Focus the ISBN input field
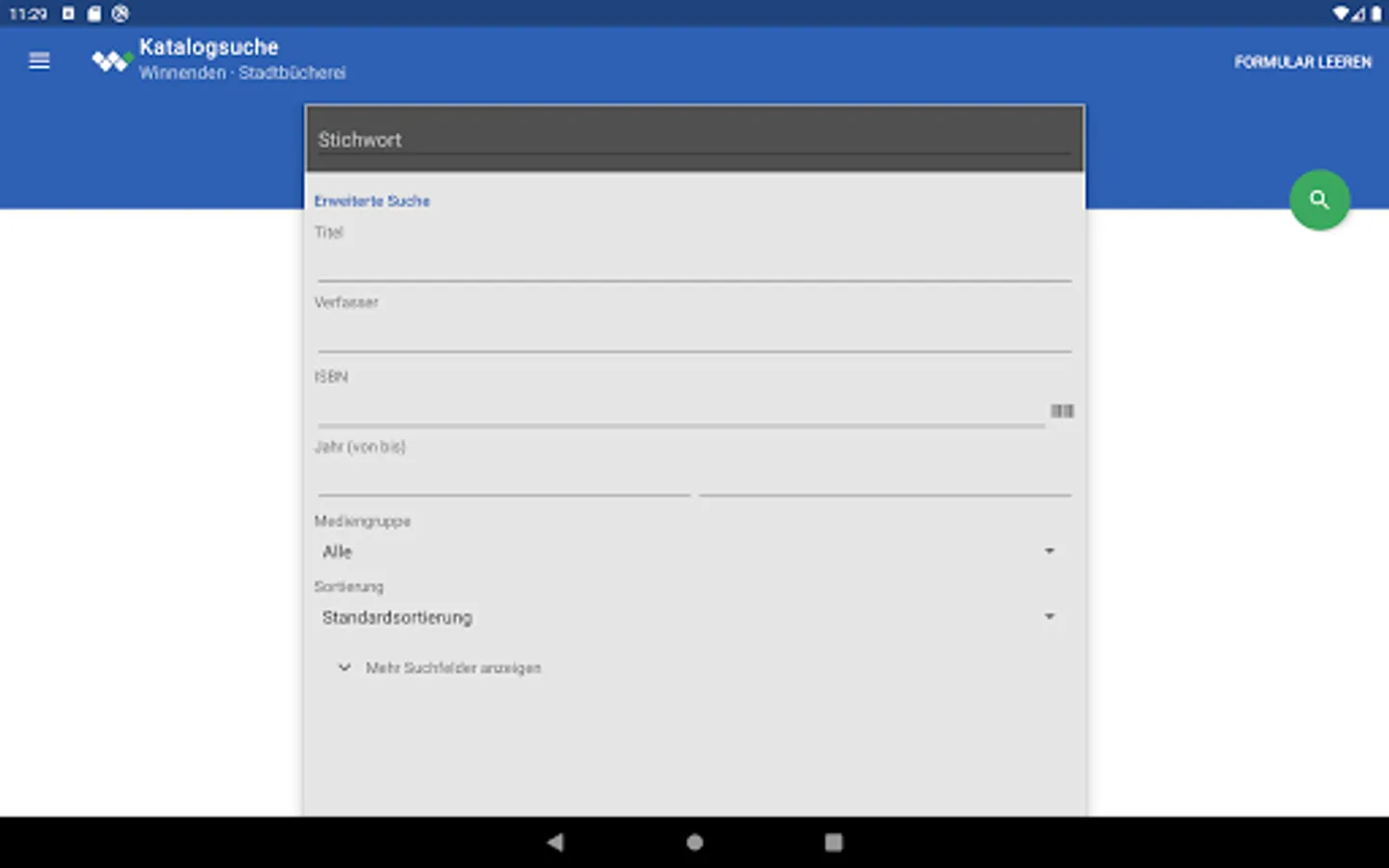This screenshot has width=1389, height=868. [681, 410]
